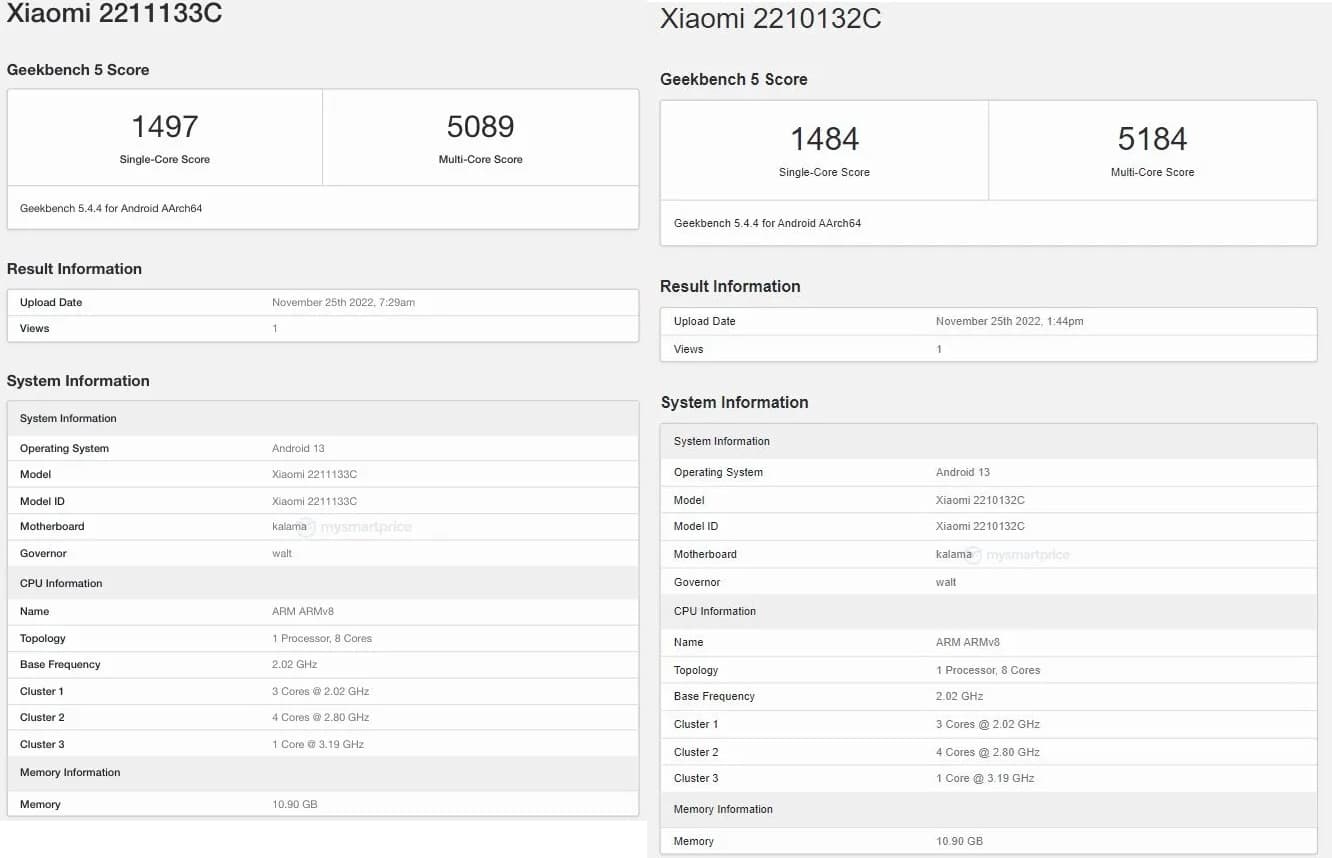Click 4 Cores @ 2.80 GHz in 2211133C result
The height and width of the screenshot is (858, 1332).
click(x=320, y=717)
